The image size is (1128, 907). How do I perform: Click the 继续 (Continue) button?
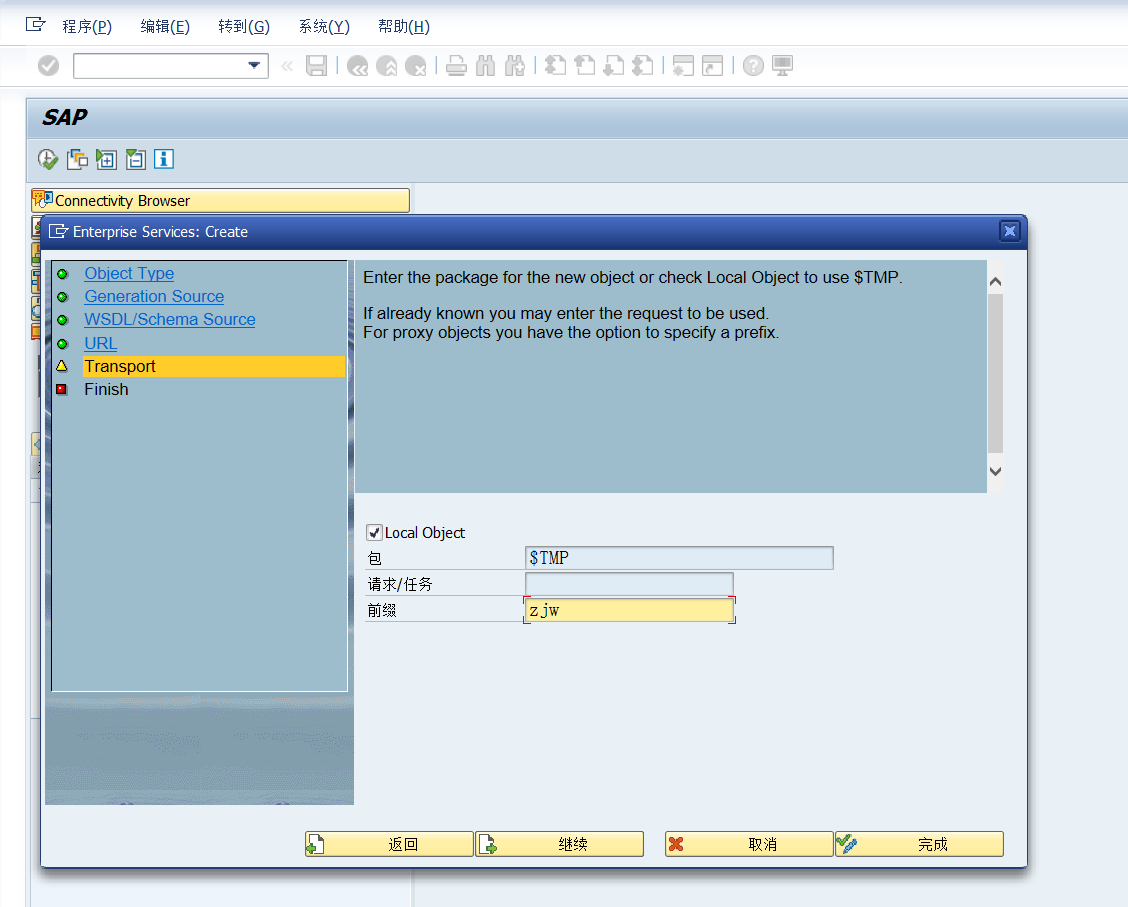point(560,844)
